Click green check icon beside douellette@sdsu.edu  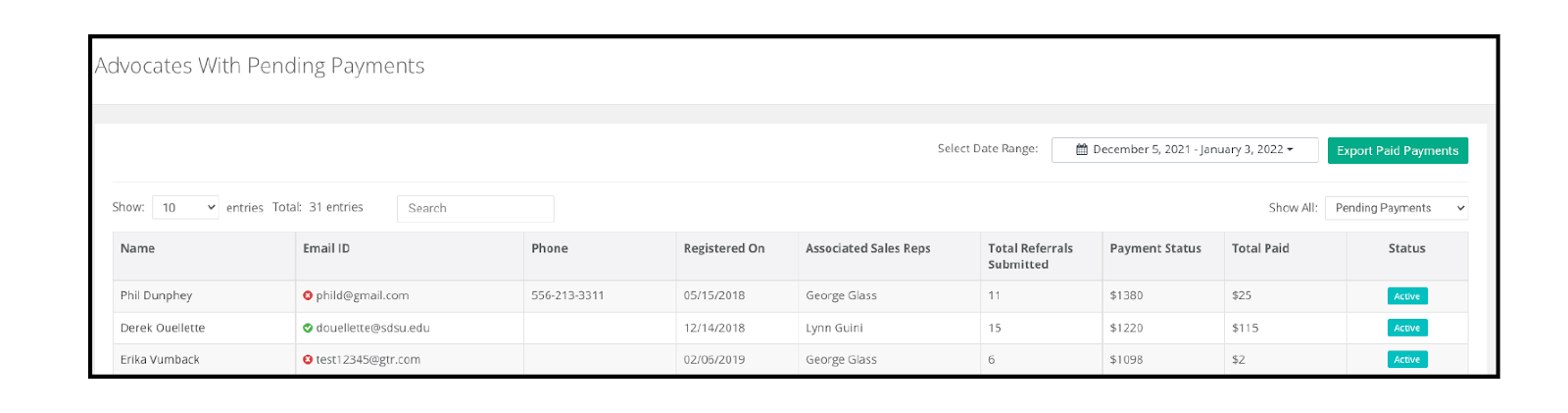pyautogui.click(x=308, y=328)
